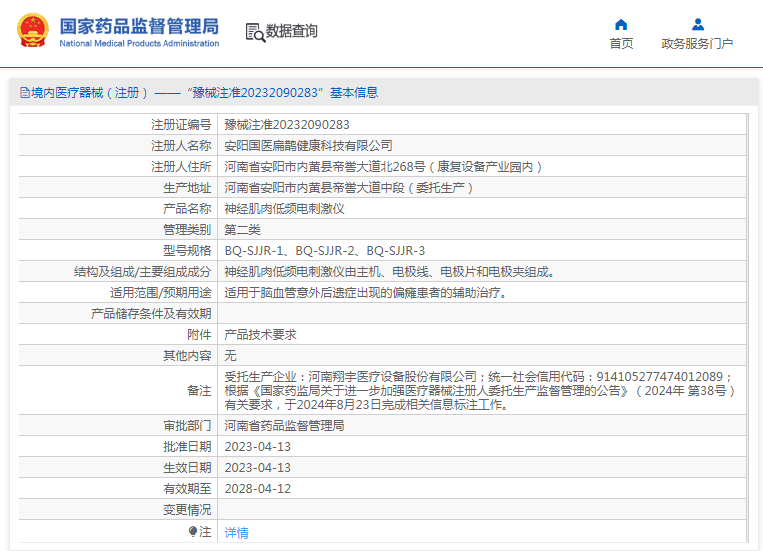Click 国家药品监督管理局 title text
The width and height of the screenshot is (763, 551).
[139, 26]
